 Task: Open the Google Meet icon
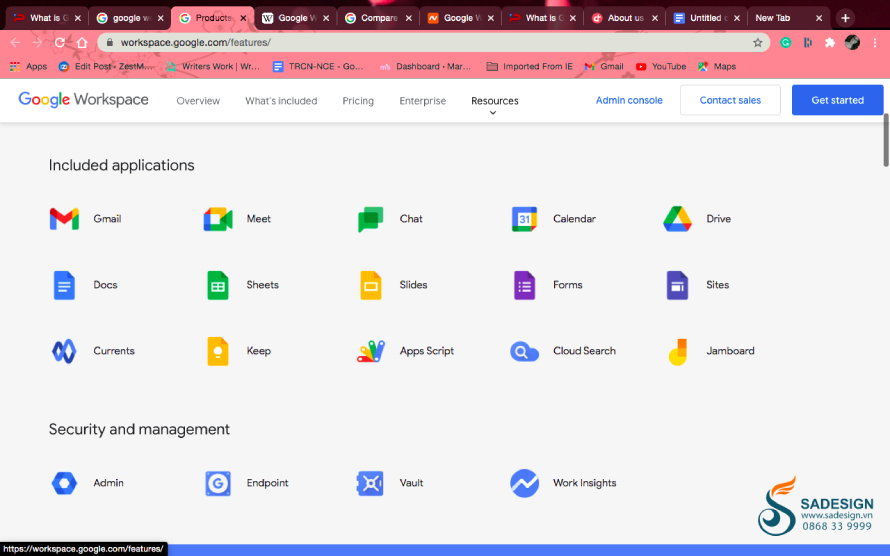click(218, 219)
